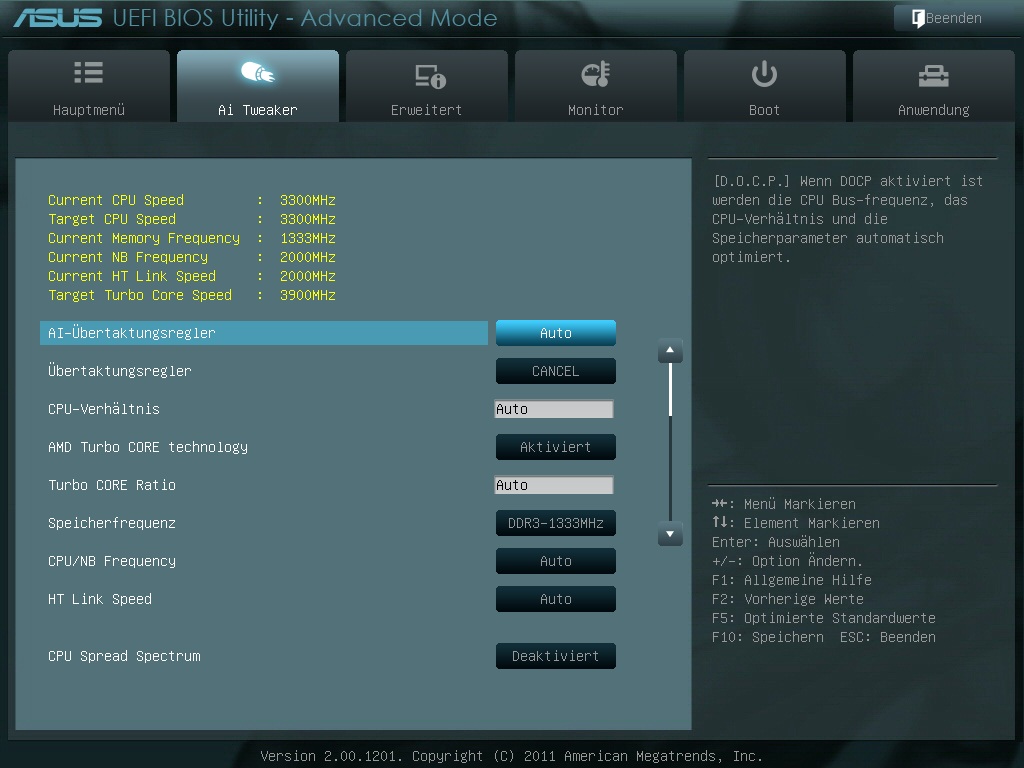The height and width of the screenshot is (768, 1024).
Task: Click the Target CPU Speed 3300MHz value
Action: [308, 219]
